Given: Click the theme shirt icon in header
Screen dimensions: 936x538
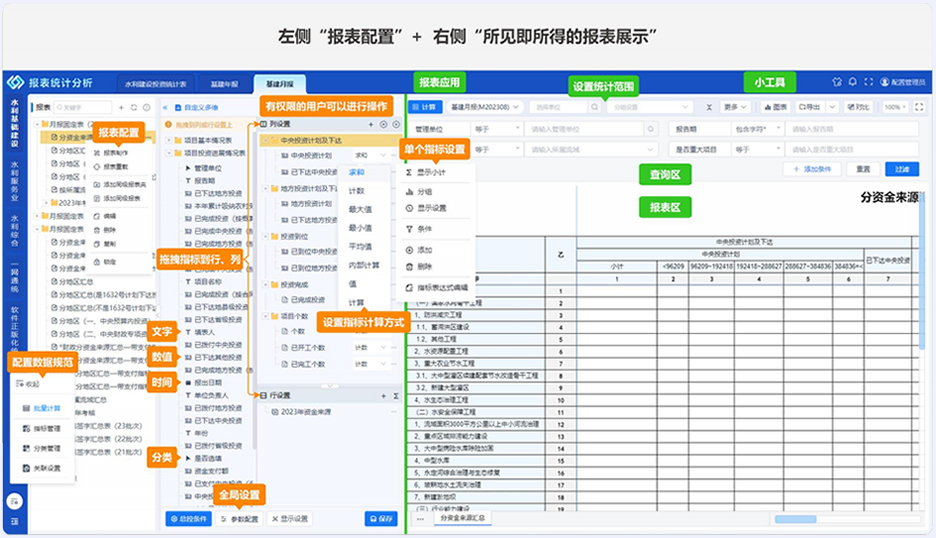Looking at the screenshot, I should point(836,82).
